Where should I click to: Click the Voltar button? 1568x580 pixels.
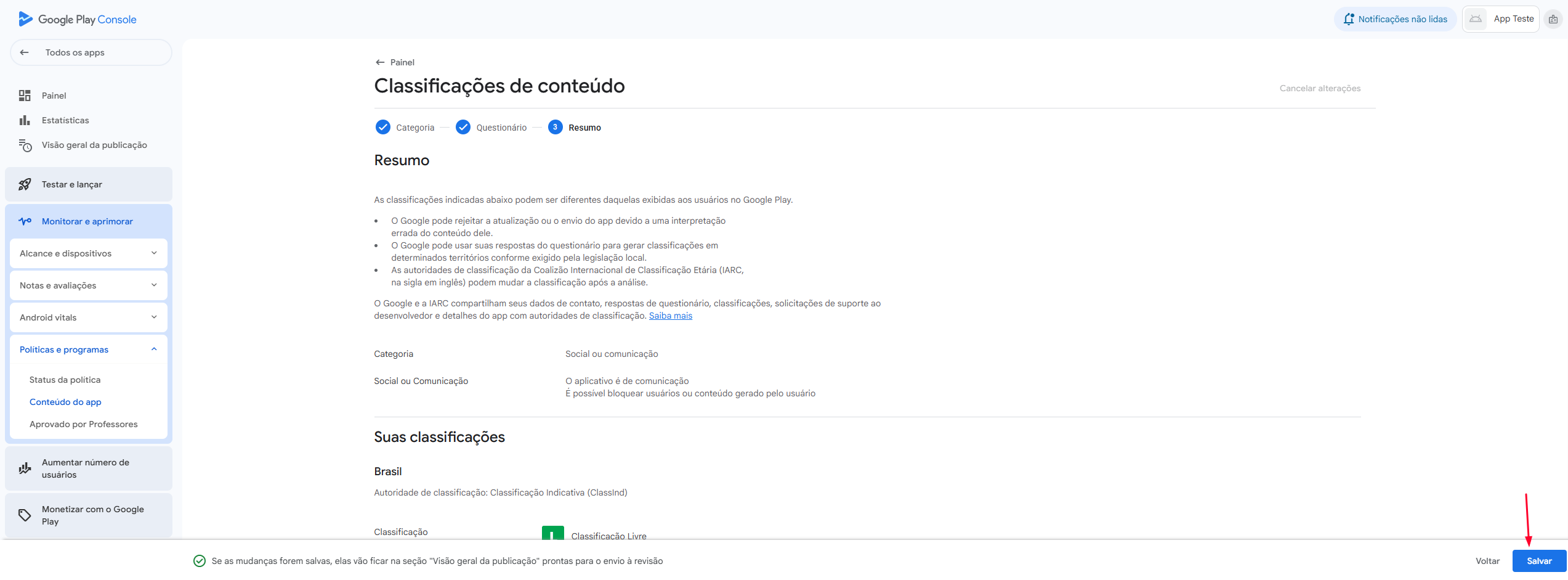(x=1487, y=561)
